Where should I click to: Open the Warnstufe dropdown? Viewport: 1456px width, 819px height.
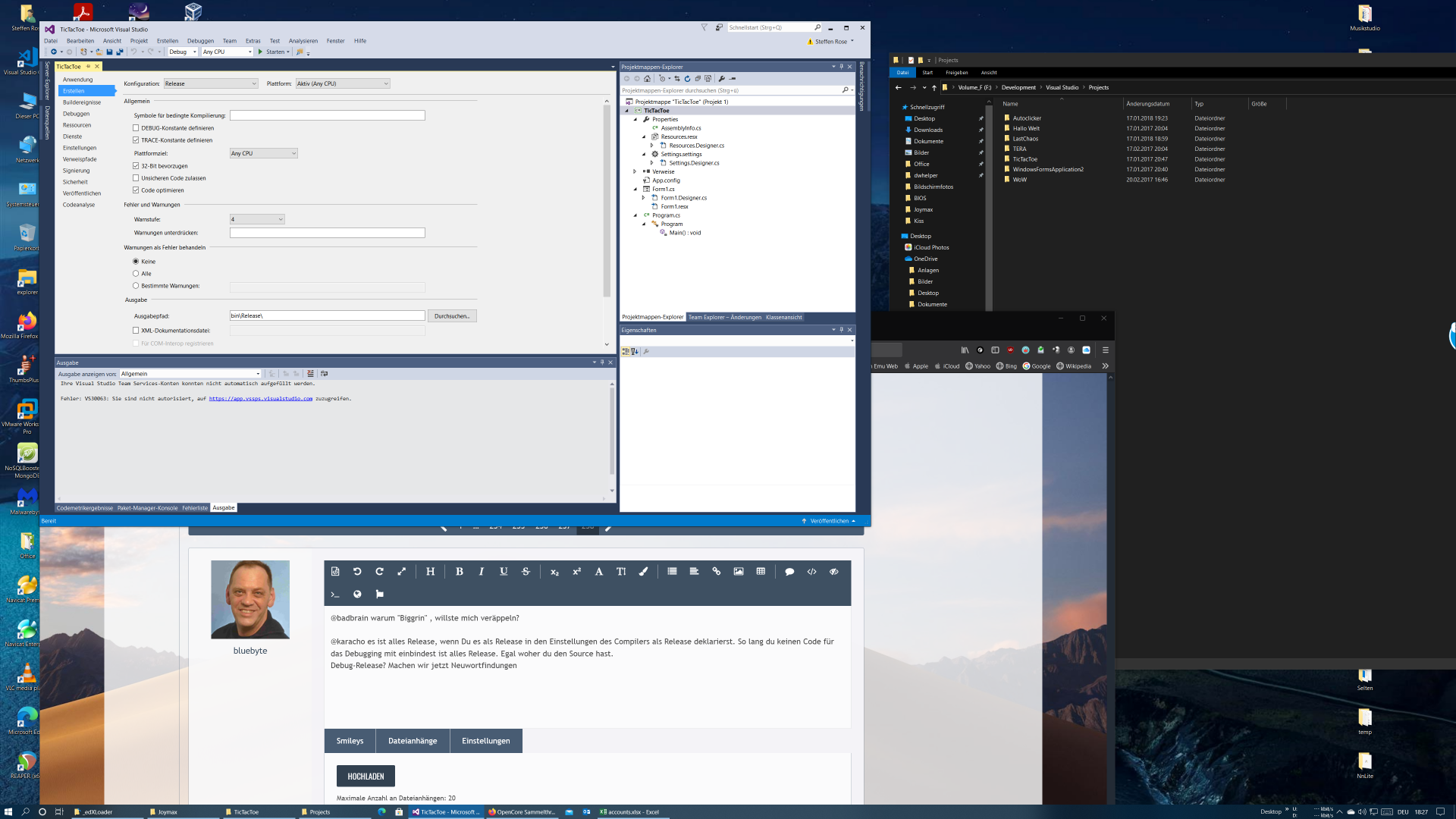pos(257,220)
